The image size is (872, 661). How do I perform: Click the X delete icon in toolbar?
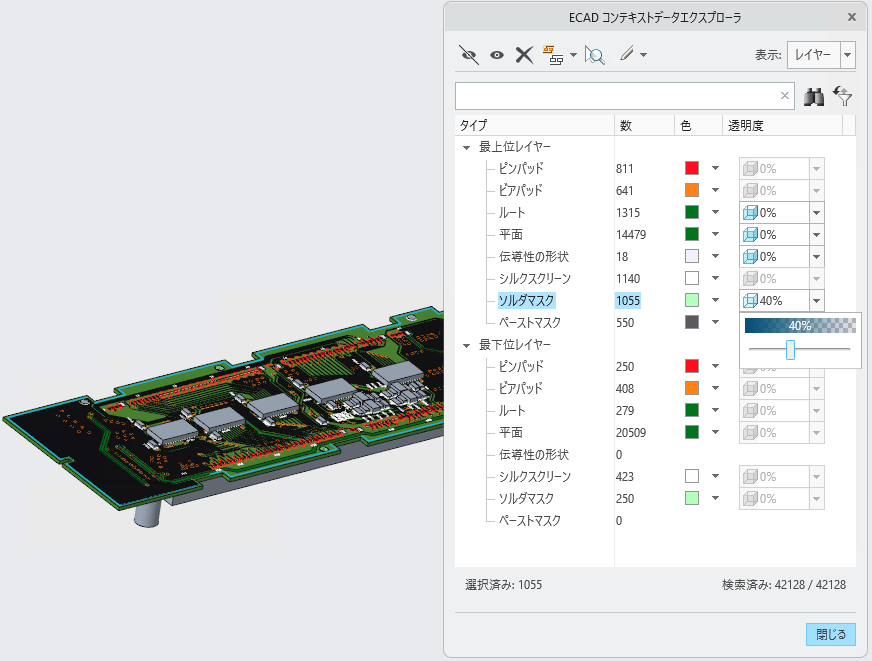tap(524, 54)
